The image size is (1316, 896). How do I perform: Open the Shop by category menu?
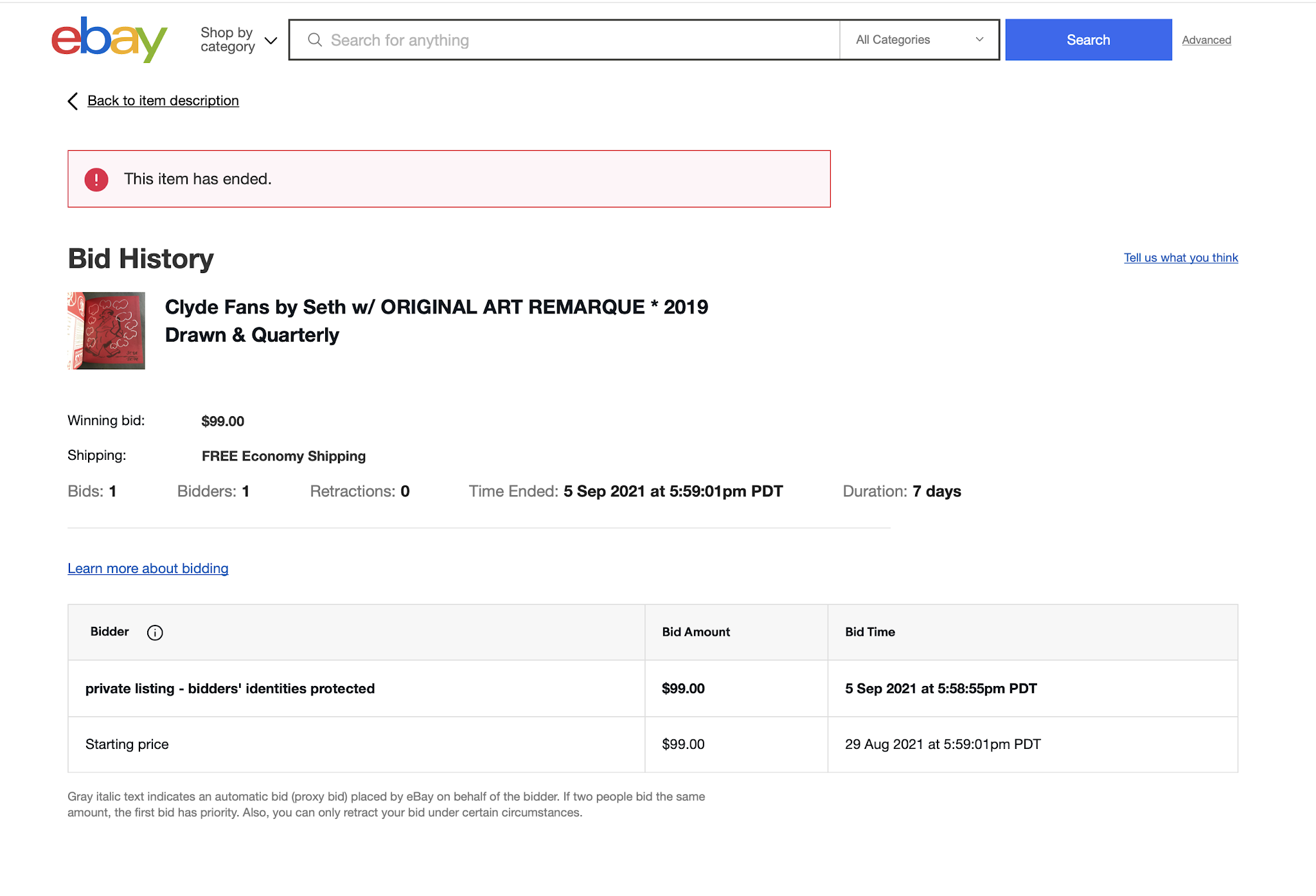tap(227, 40)
